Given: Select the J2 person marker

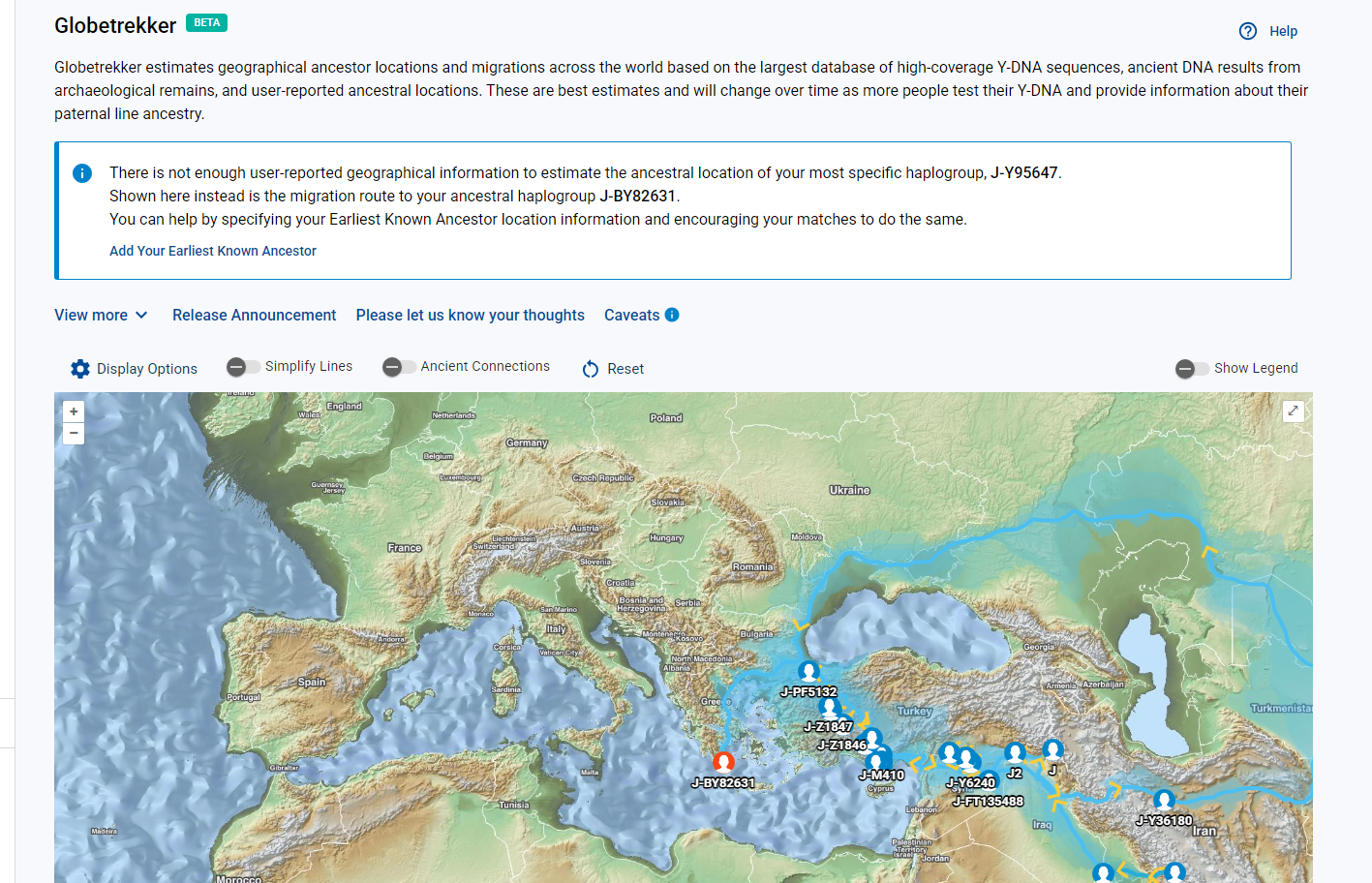Looking at the screenshot, I should tap(1015, 753).
